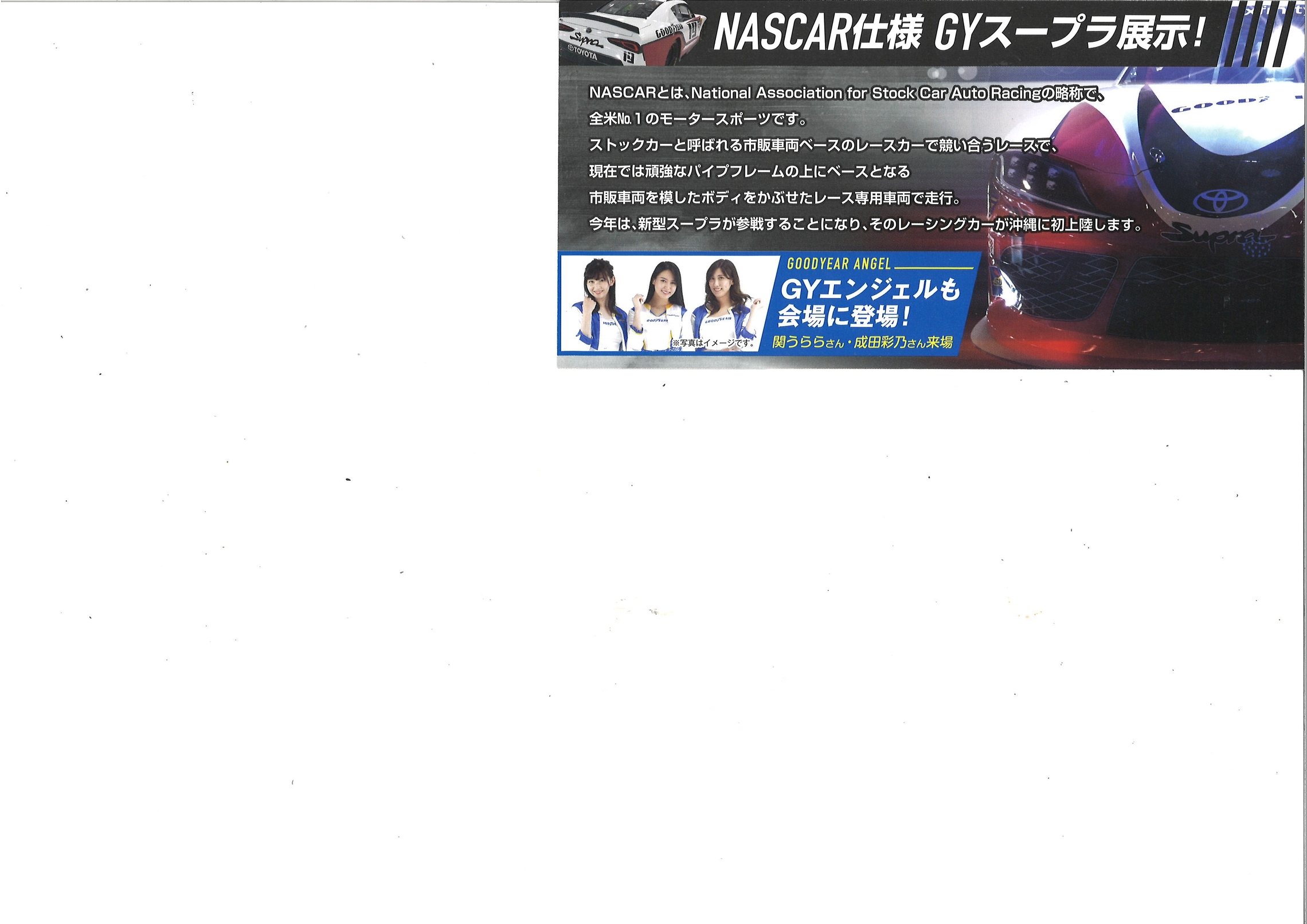This screenshot has height=924, width=1307.
Task: Click the line starting "ストックカーと呼ばれる市販車両"
Action: point(823,146)
